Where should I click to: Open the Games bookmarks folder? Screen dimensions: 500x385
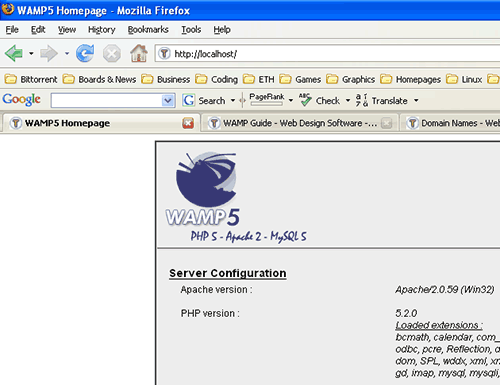[300, 79]
